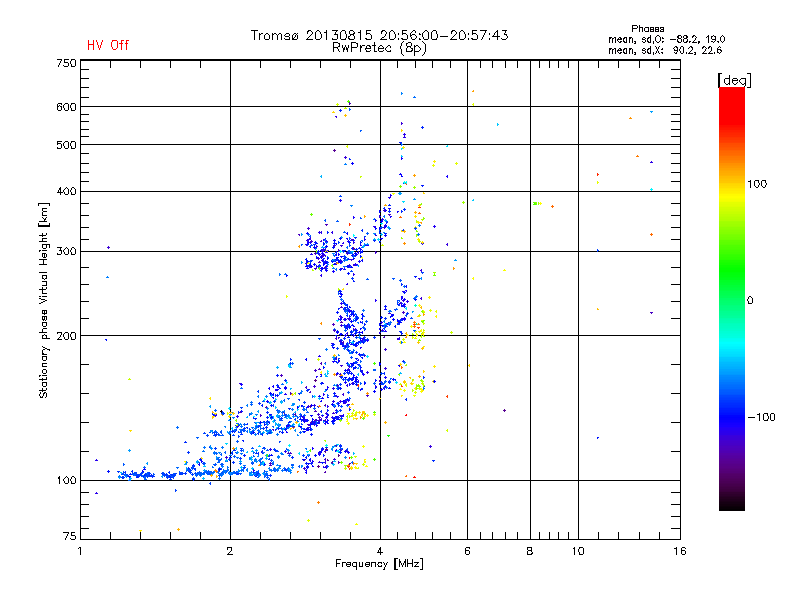Click the '500' height axis label
The height and width of the screenshot is (600, 800).
[66, 145]
